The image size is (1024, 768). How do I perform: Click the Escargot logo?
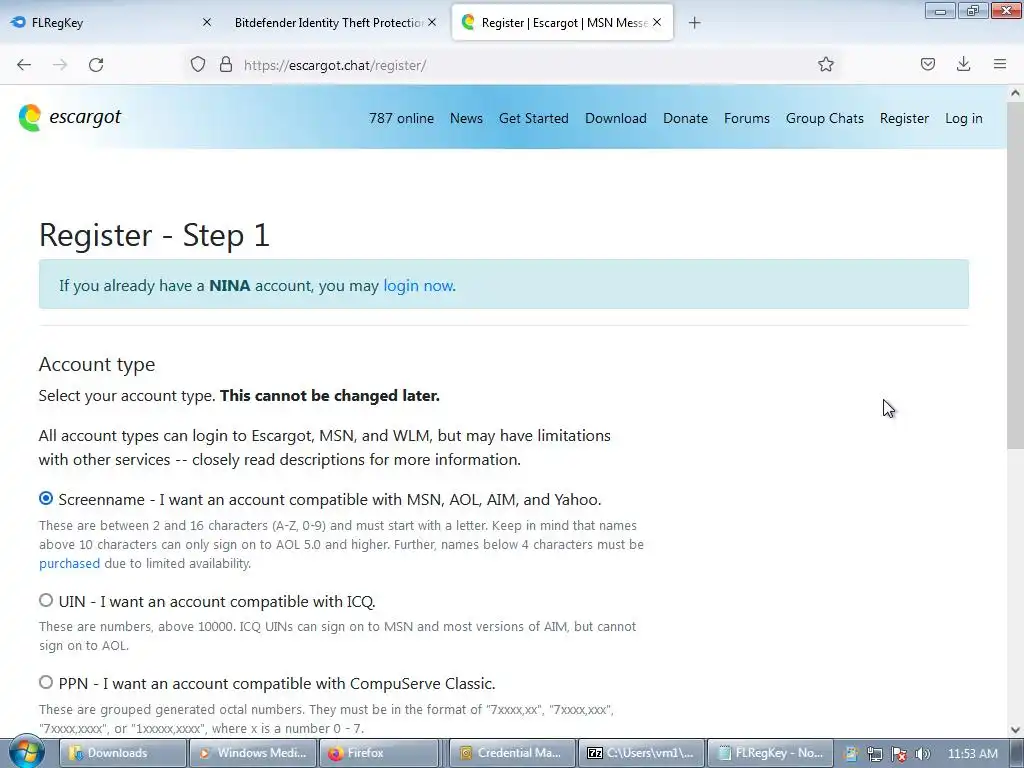[70, 118]
